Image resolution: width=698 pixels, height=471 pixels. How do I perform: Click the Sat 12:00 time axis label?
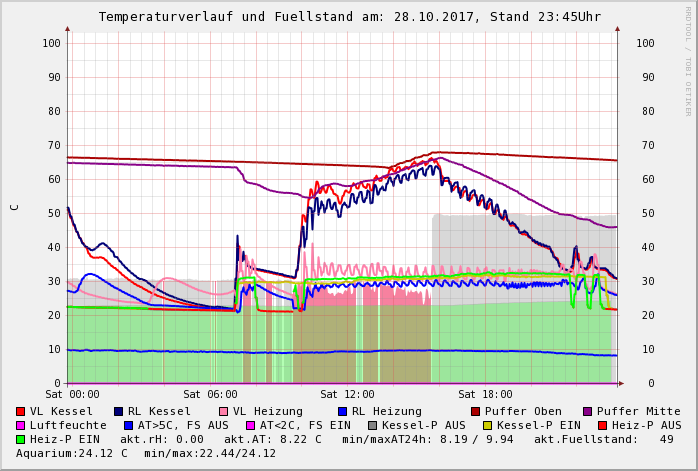[x=347, y=395]
